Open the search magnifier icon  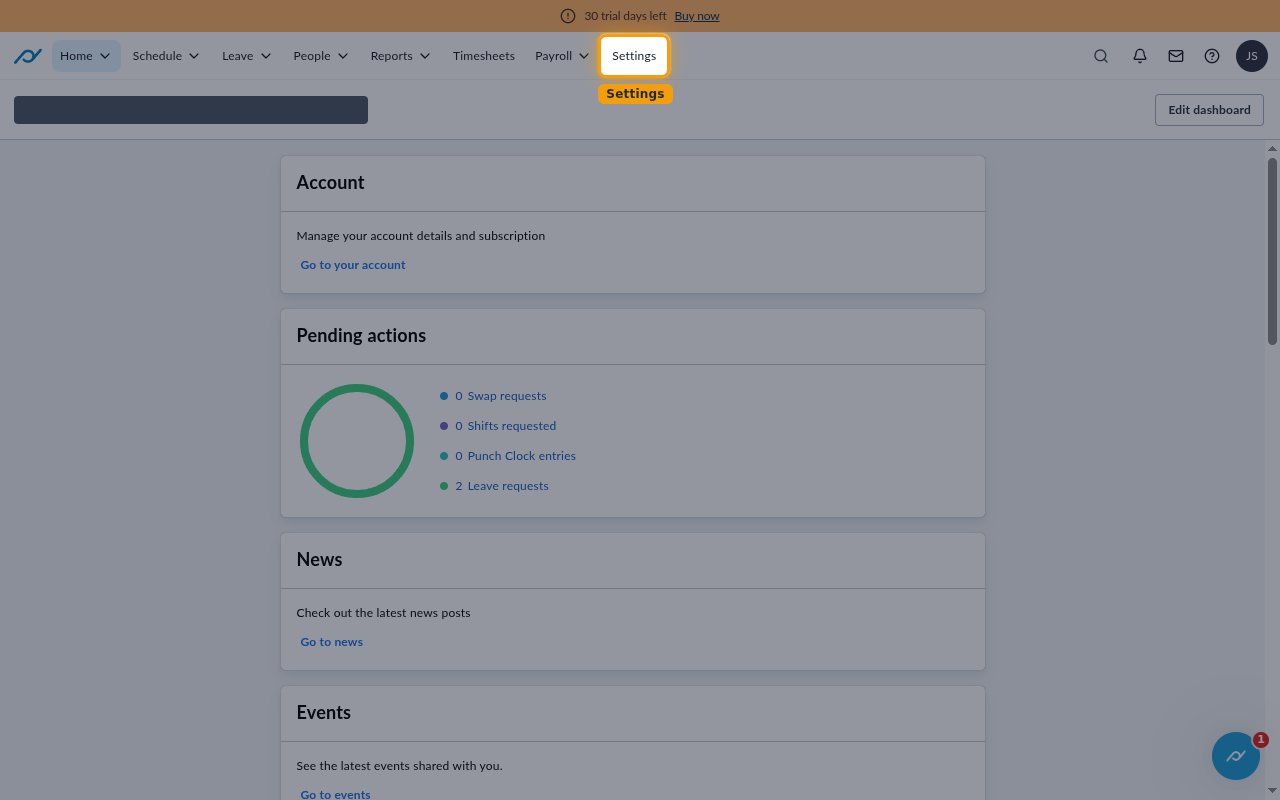coord(1101,56)
